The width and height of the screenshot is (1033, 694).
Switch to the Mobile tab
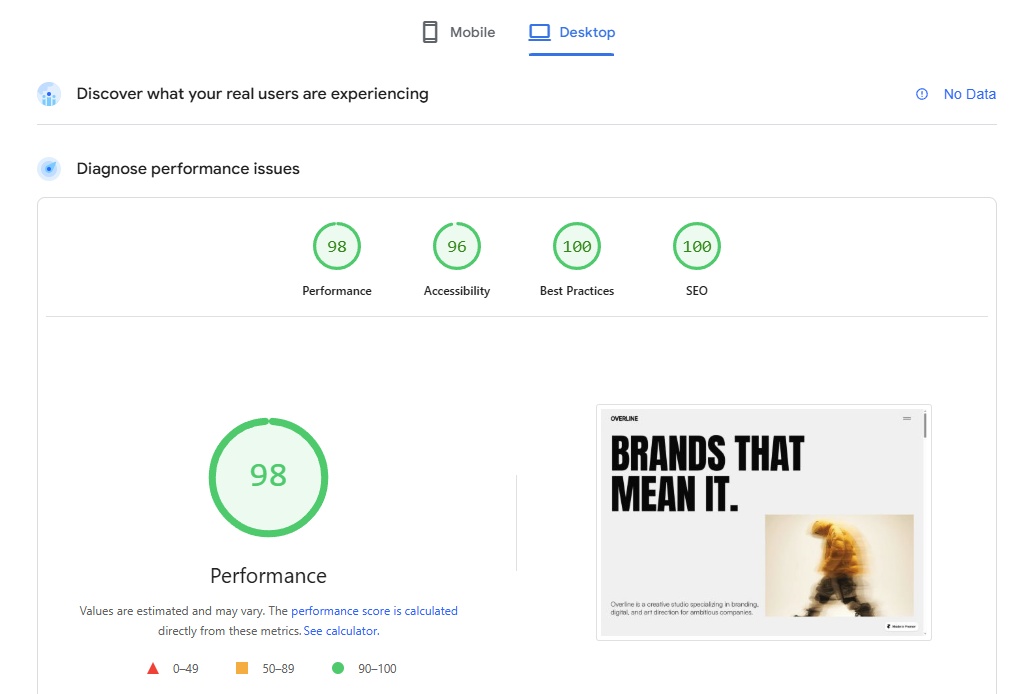(x=459, y=32)
